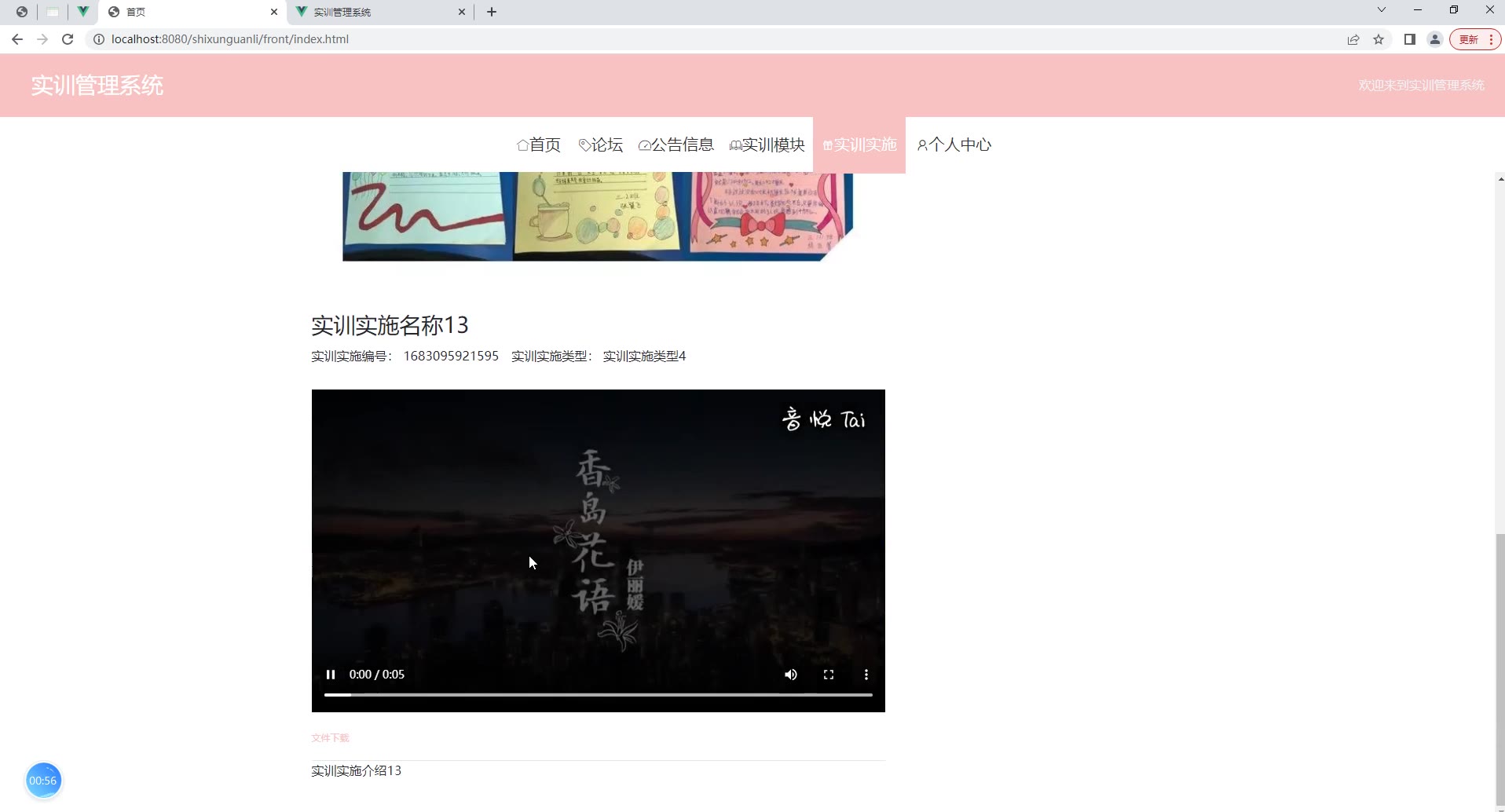Reload the page with the refresh icon
This screenshot has height=812, width=1505.
pyautogui.click(x=68, y=39)
